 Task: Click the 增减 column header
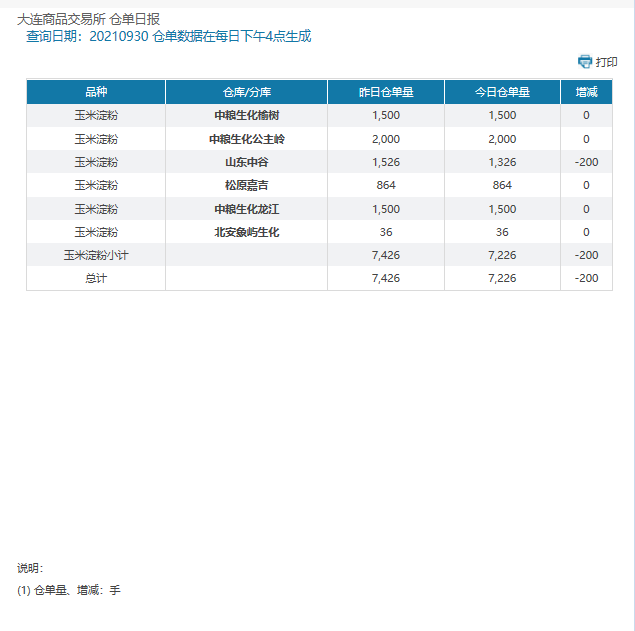[586, 92]
